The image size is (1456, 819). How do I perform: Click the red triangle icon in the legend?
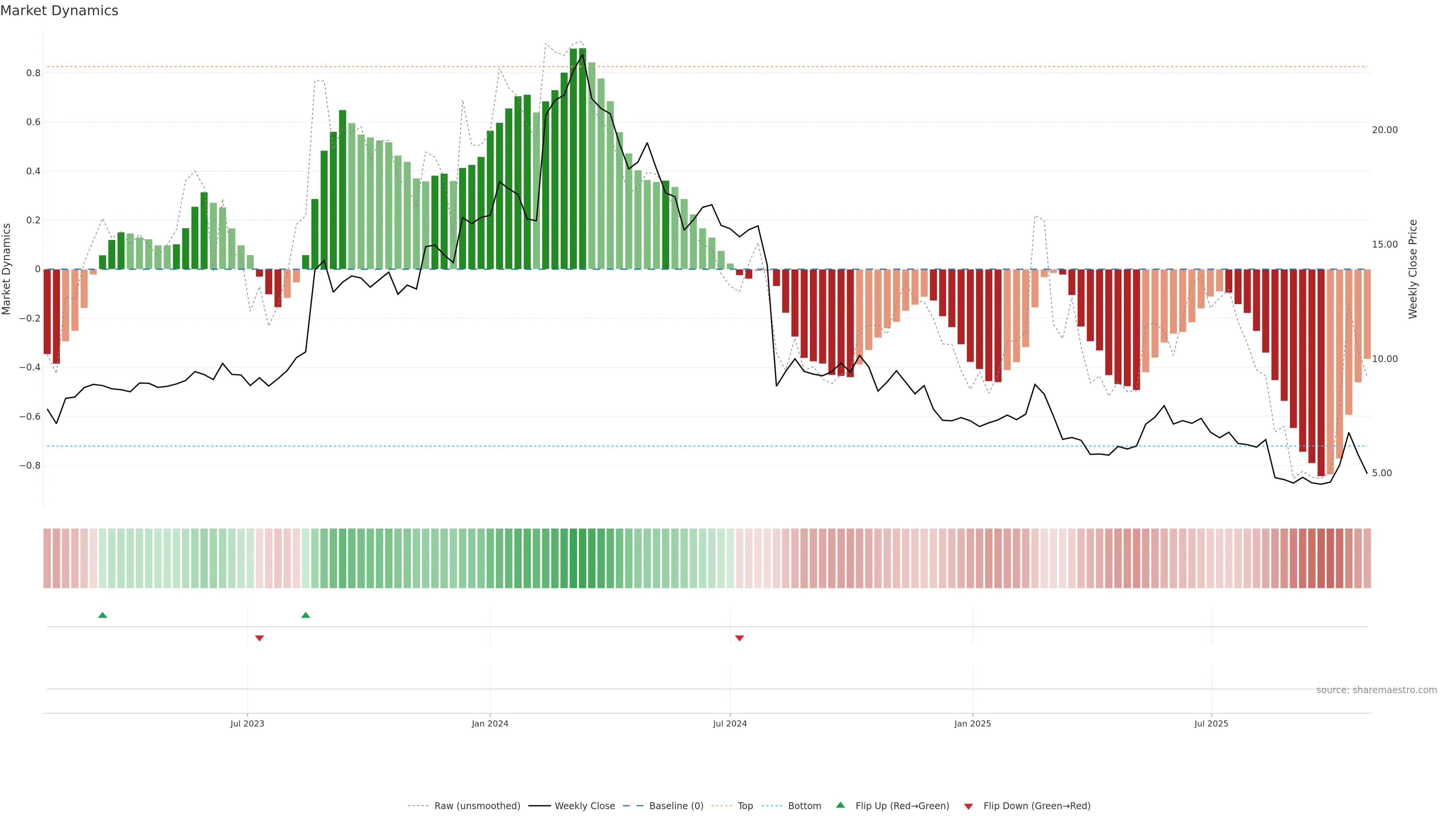coord(968,806)
